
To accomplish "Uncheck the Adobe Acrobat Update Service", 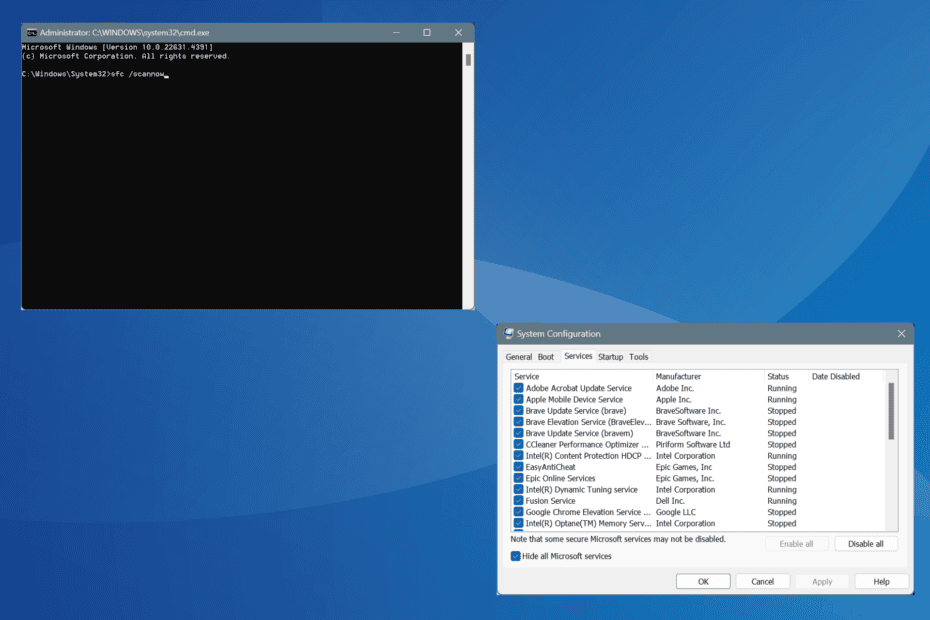I will [518, 388].
